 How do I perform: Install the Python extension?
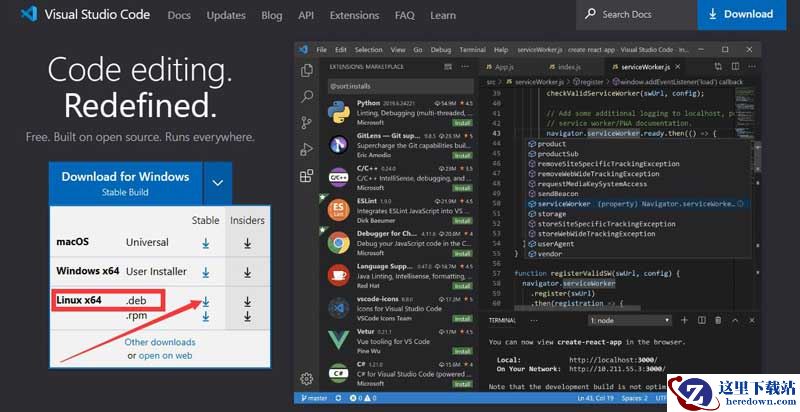[x=462, y=123]
